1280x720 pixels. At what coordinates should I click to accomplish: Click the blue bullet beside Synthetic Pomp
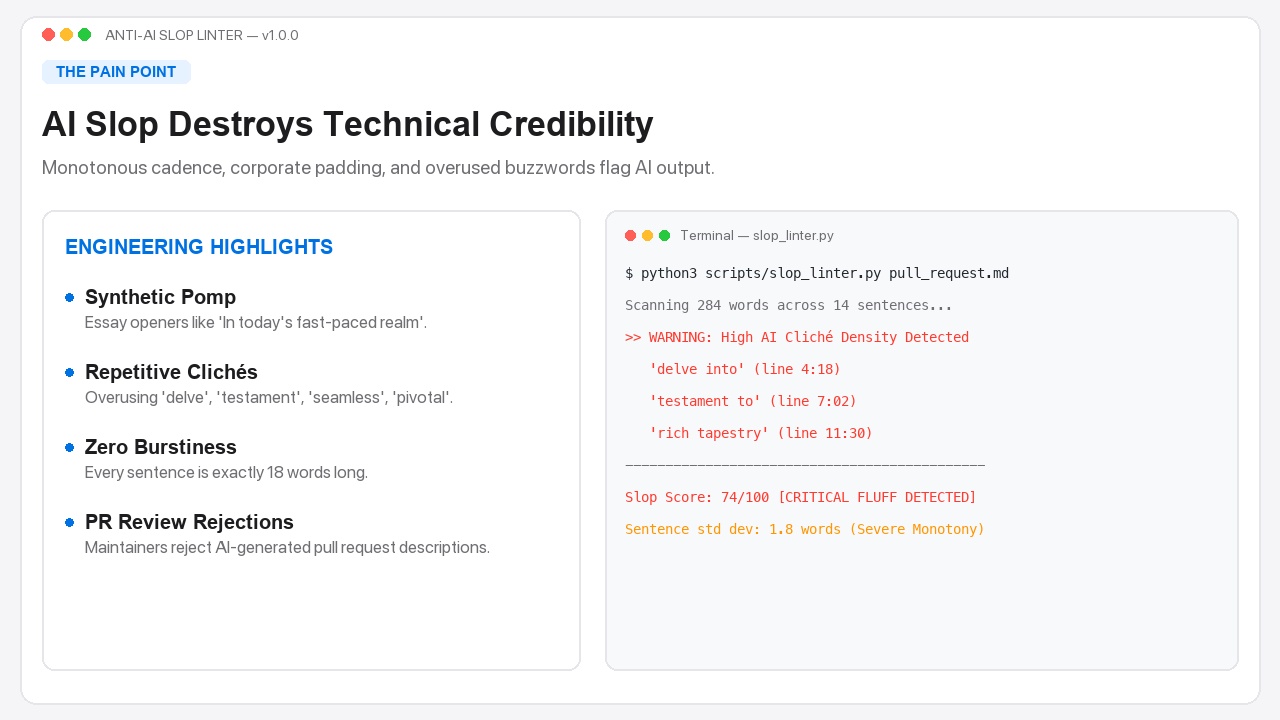70,297
